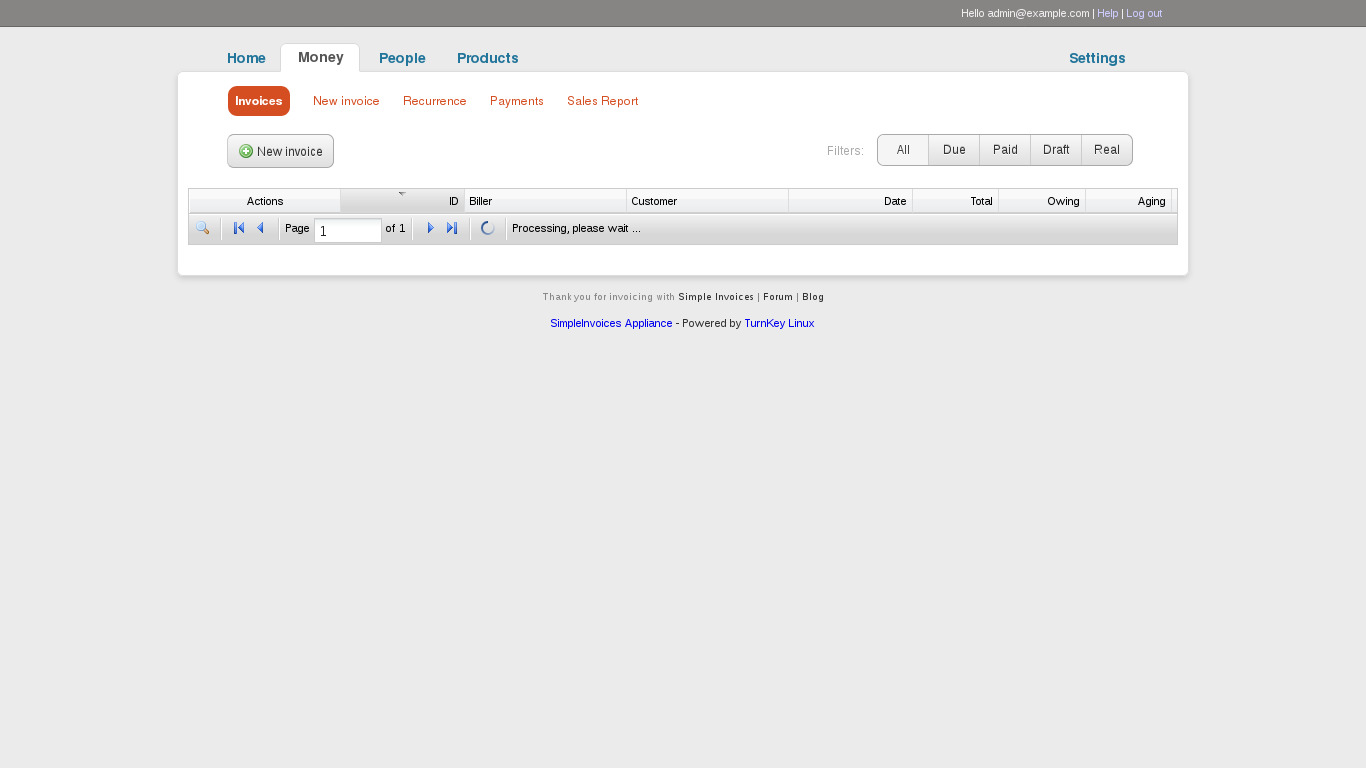Jump to last page of invoices

tap(452, 228)
